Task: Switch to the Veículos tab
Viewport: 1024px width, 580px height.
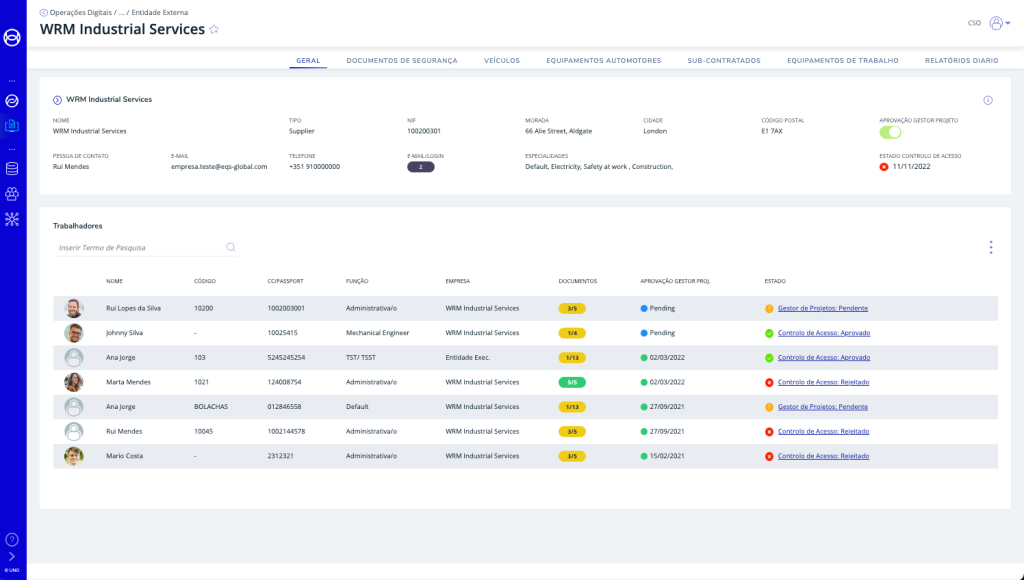Action: click(502, 61)
